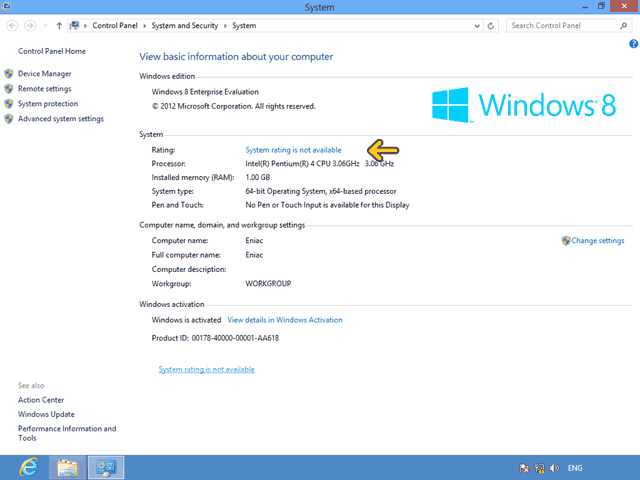Click the WORKGROUP value
This screenshot has width=640, height=480.
point(268,284)
